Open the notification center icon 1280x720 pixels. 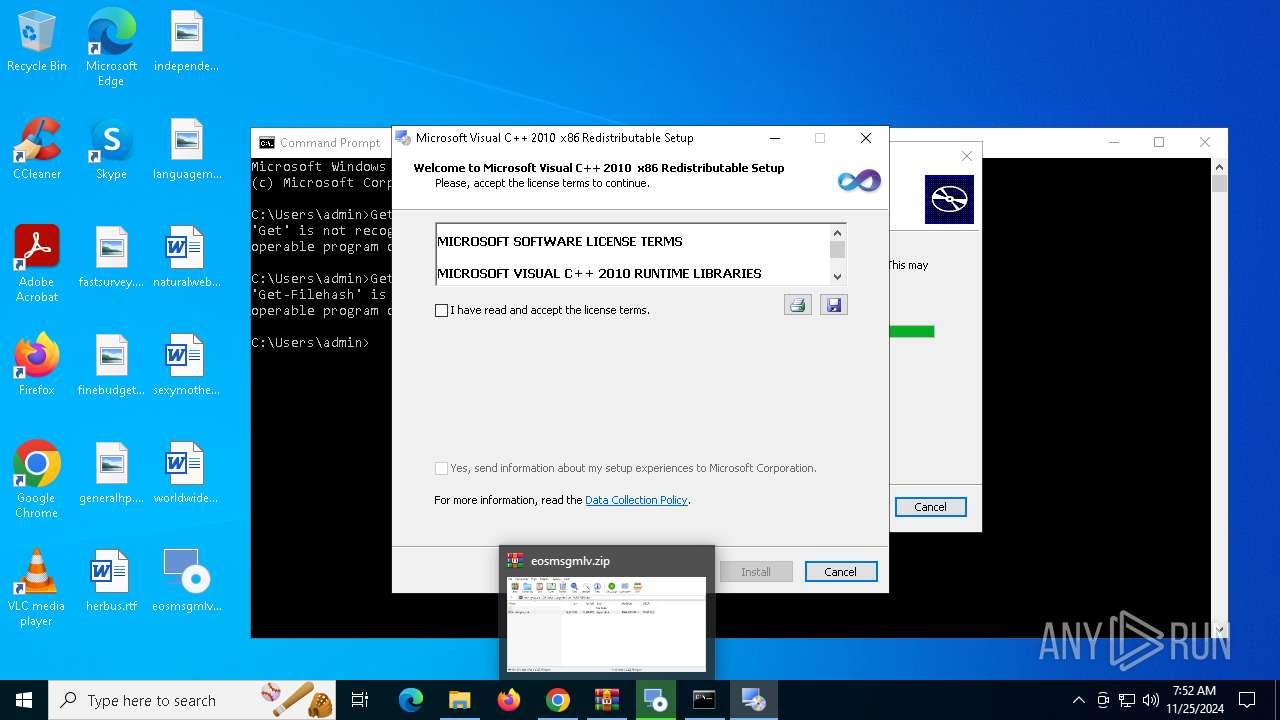click(x=1247, y=700)
